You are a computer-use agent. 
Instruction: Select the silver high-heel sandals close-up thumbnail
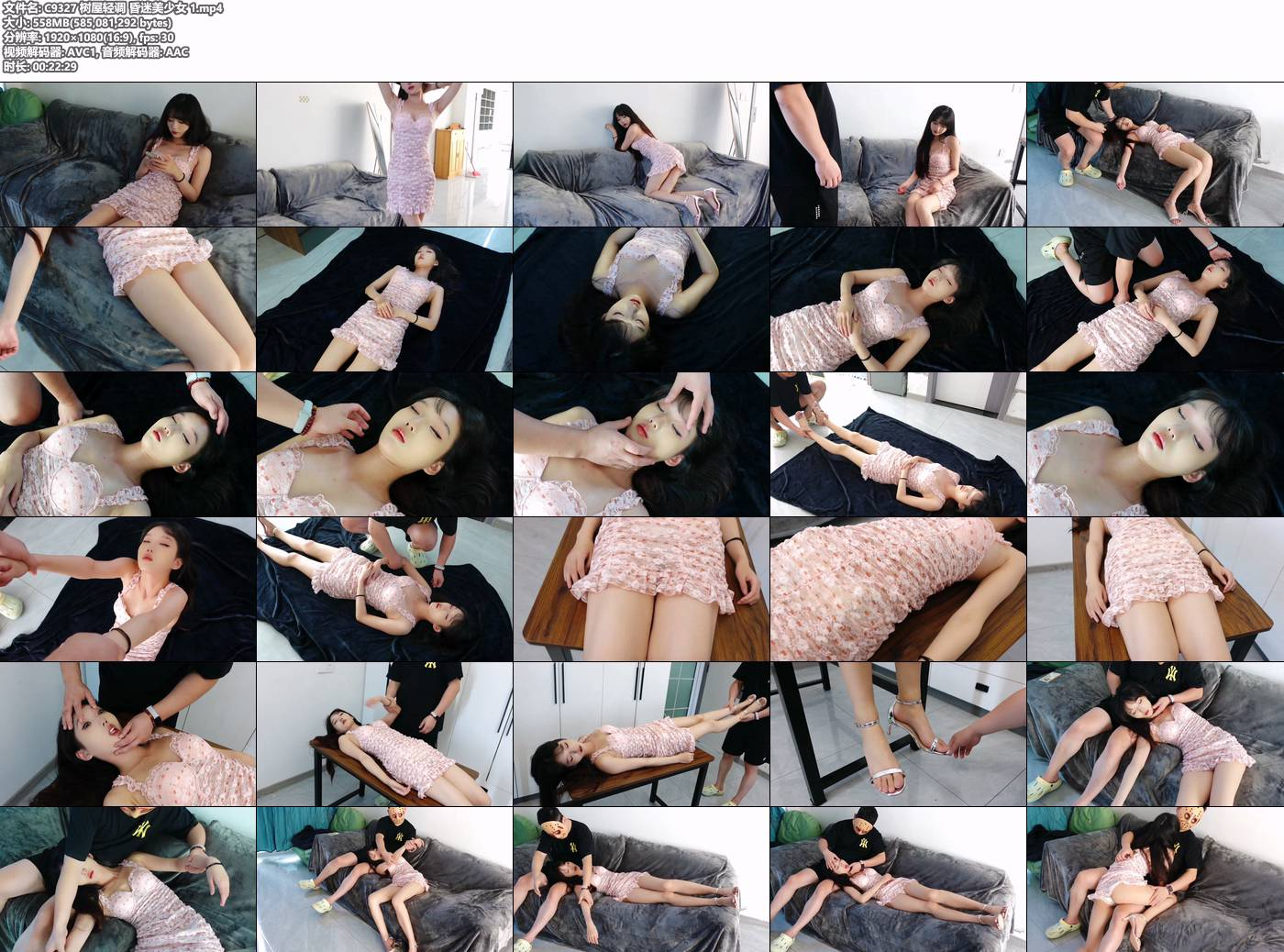898,734
